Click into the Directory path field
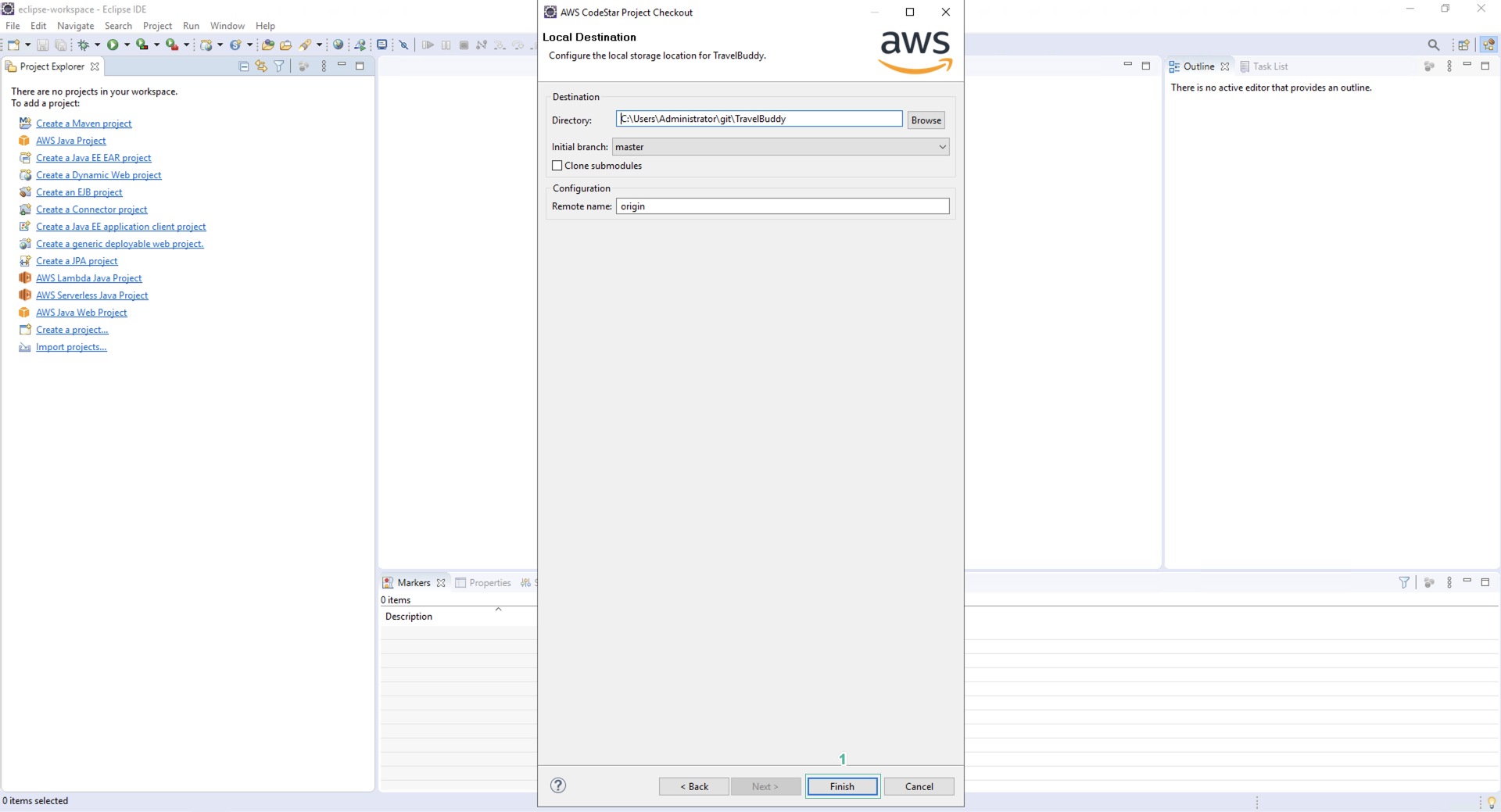The width and height of the screenshot is (1501, 812). [758, 119]
